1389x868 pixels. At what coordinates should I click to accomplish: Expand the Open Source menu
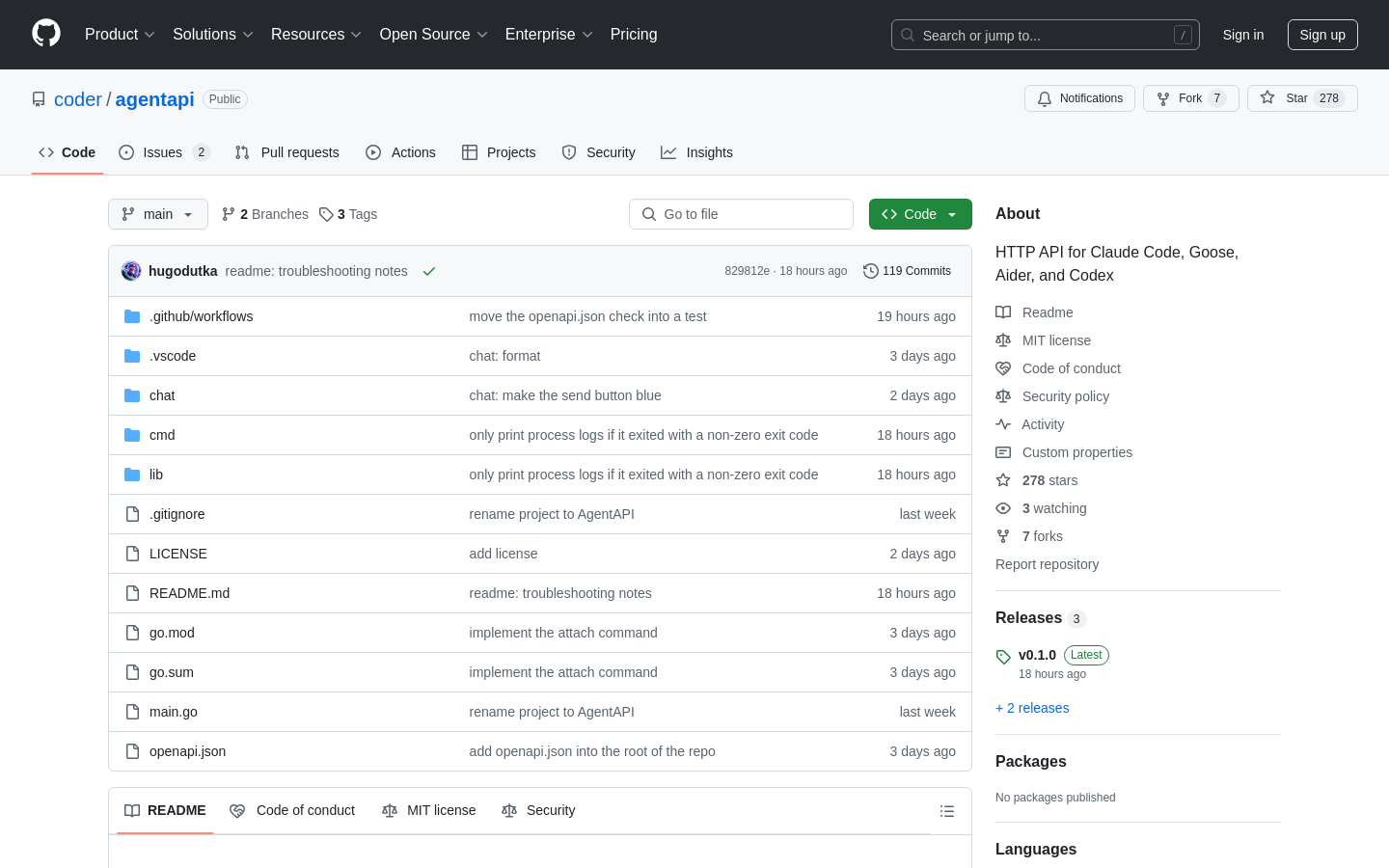[x=434, y=35]
